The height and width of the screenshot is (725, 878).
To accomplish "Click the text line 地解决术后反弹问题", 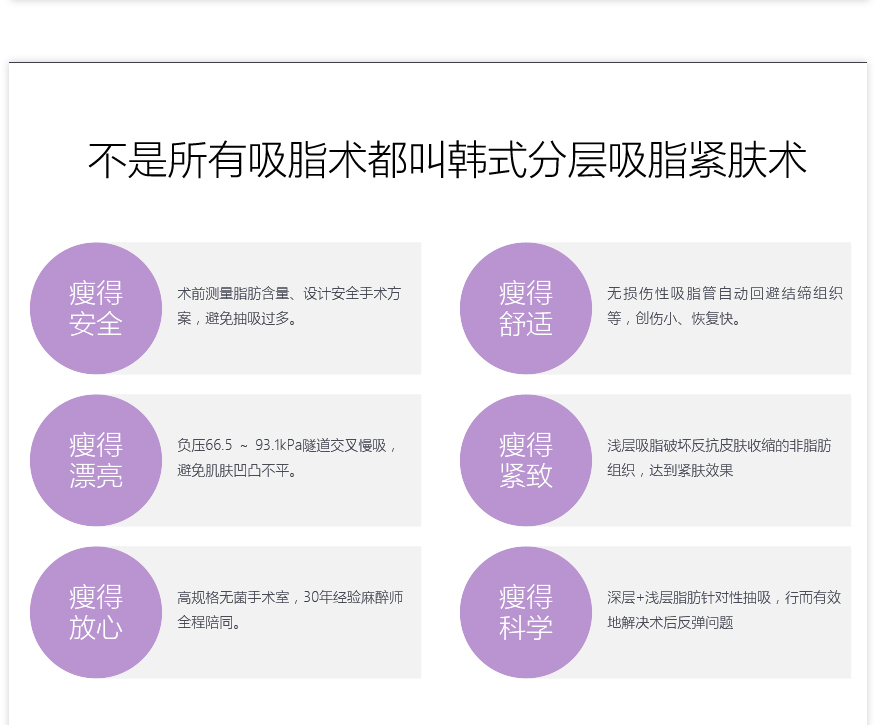I will (670, 622).
